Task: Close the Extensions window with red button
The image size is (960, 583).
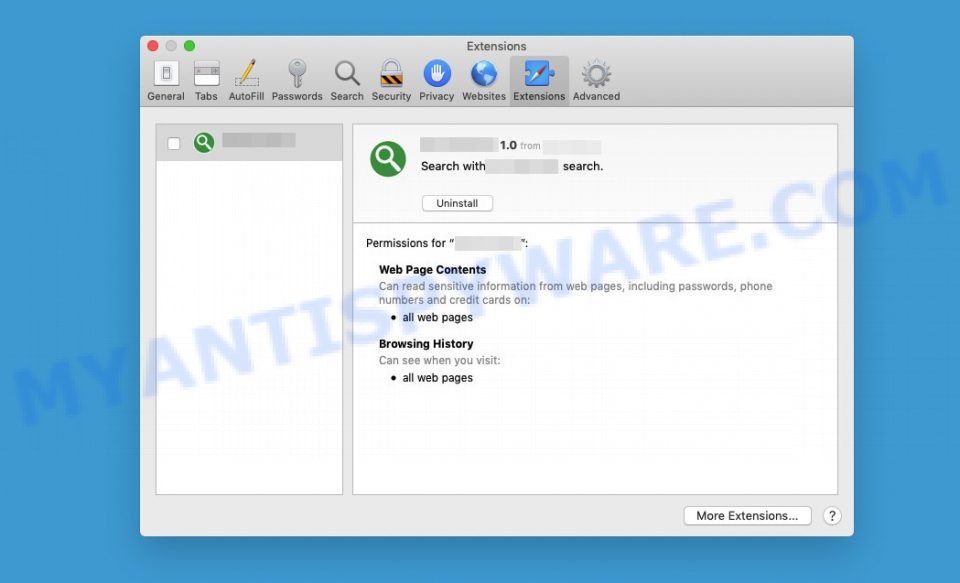Action: (x=153, y=46)
